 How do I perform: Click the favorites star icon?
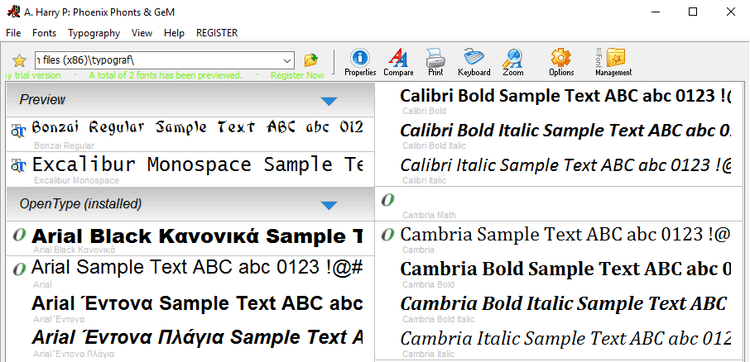click(19, 61)
